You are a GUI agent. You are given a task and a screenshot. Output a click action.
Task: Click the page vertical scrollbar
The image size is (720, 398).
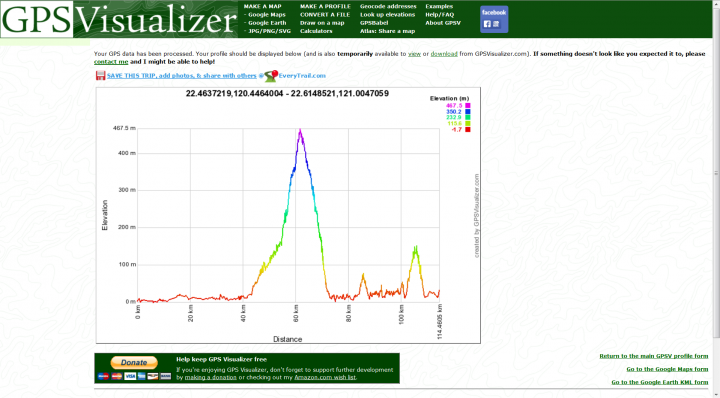(716, 174)
